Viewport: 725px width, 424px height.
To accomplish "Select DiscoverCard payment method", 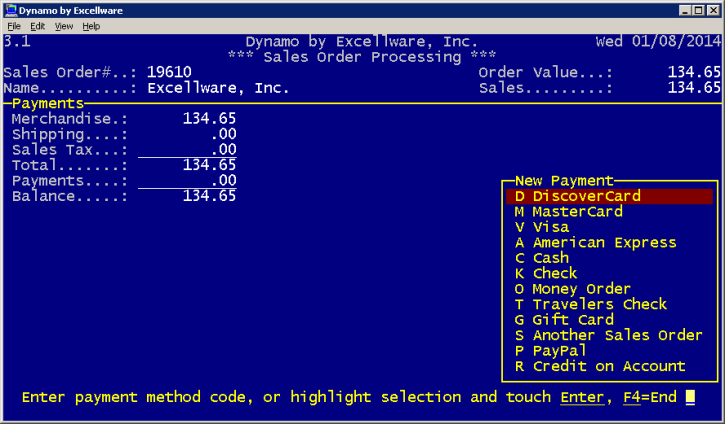I will tap(609, 196).
